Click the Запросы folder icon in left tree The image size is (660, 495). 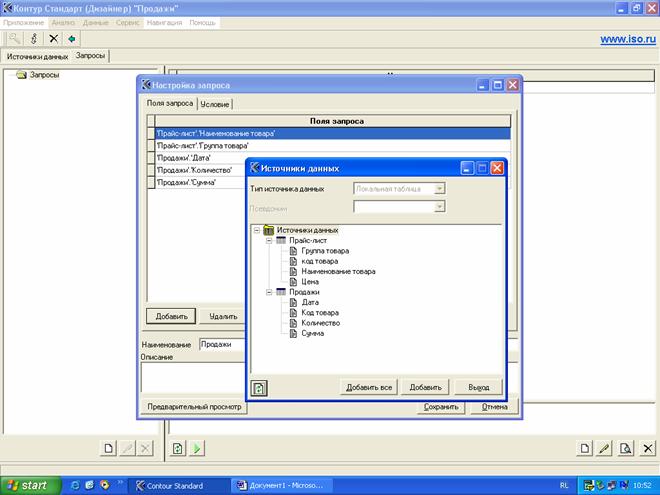coord(20,74)
